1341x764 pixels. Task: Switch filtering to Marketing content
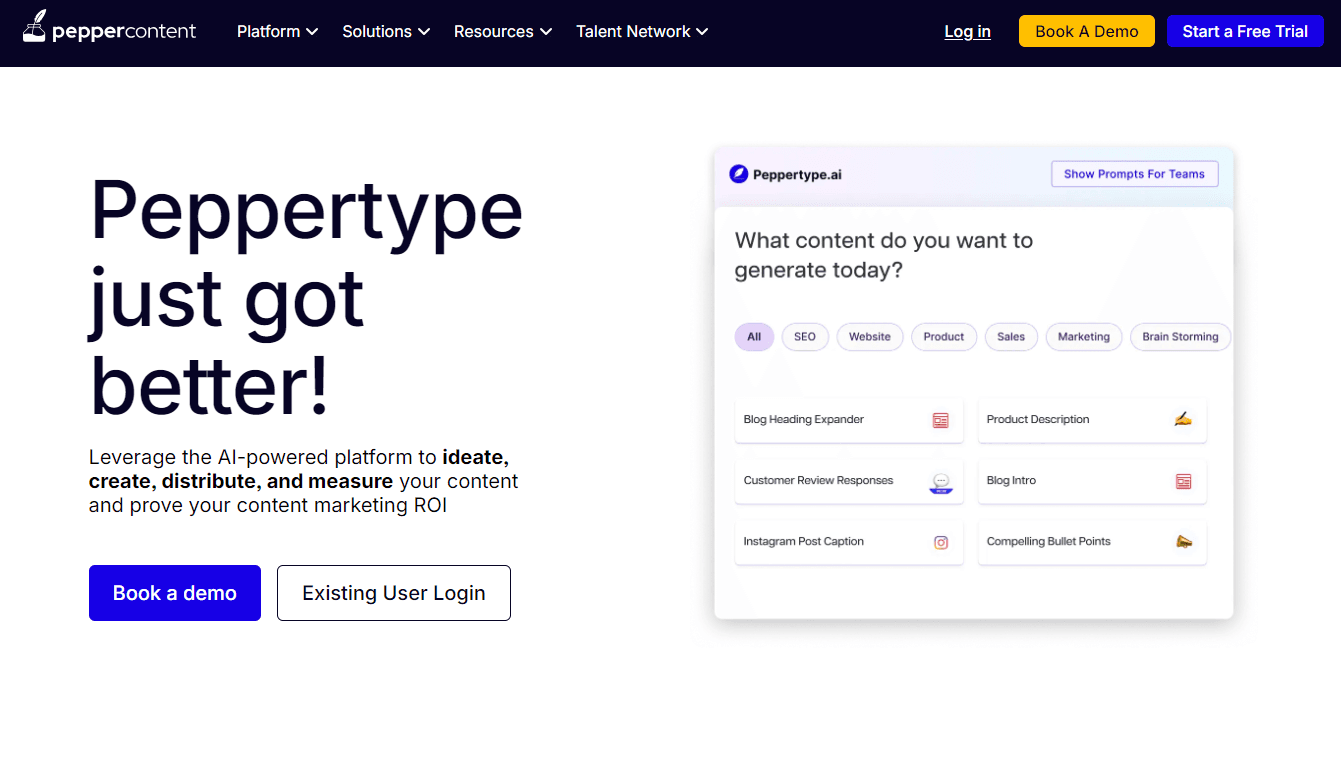pos(1083,337)
